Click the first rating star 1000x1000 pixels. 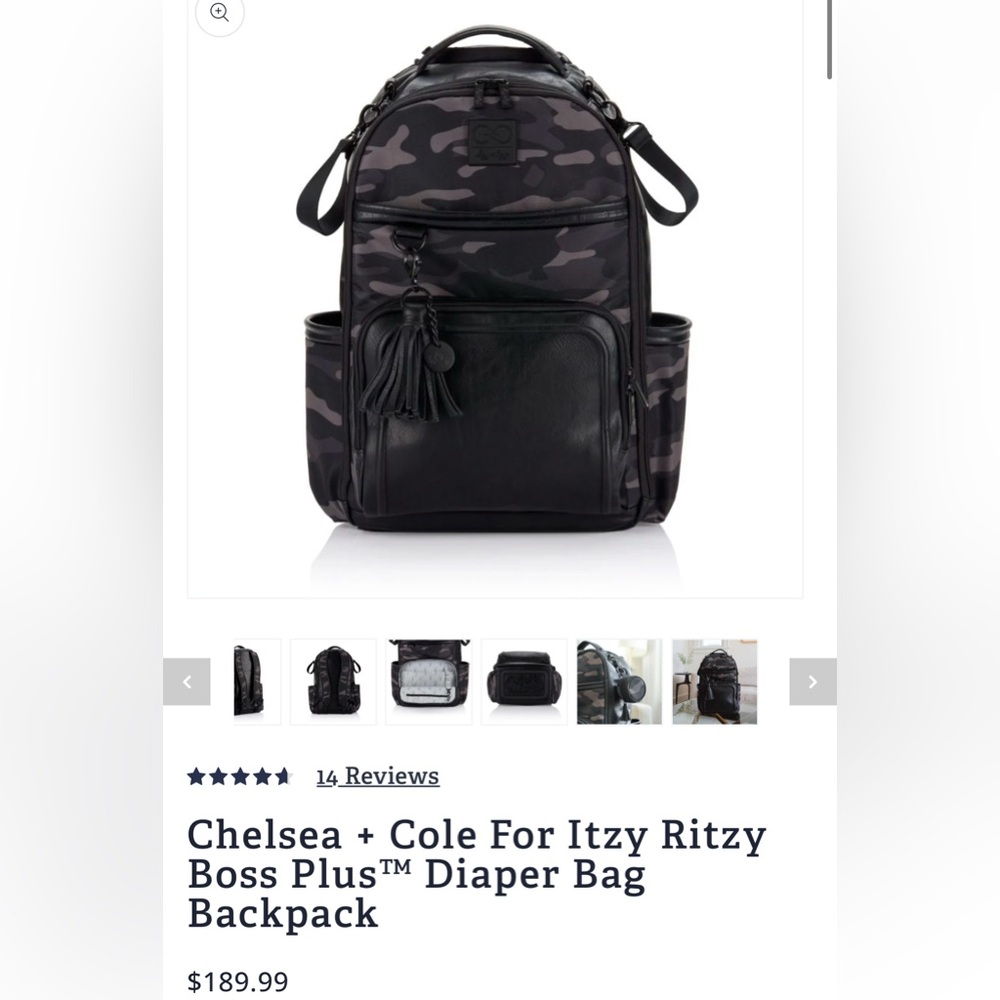pos(196,776)
